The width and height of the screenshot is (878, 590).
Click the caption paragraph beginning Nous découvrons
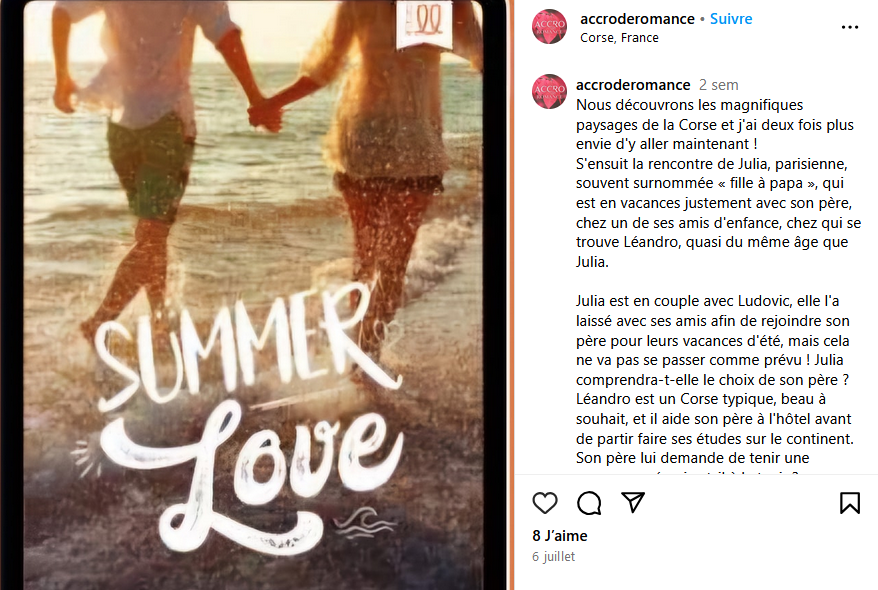click(x=718, y=183)
